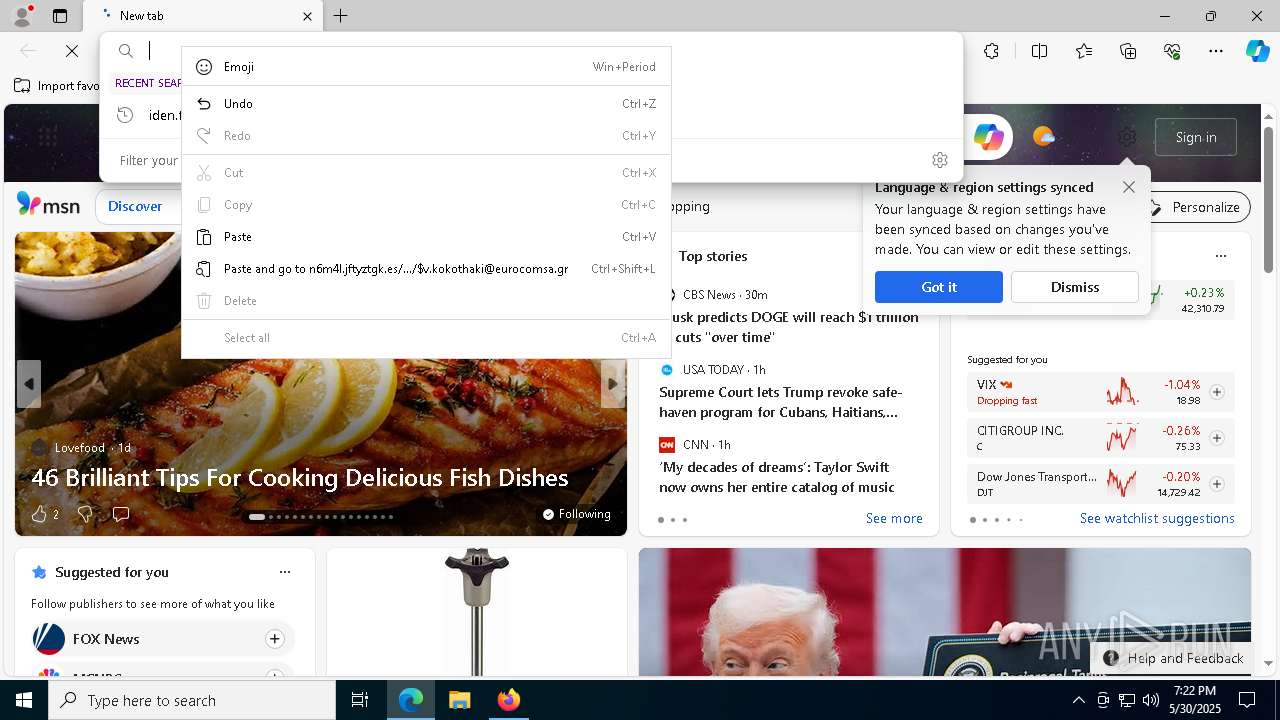Click the VIX stock row

point(1100,392)
